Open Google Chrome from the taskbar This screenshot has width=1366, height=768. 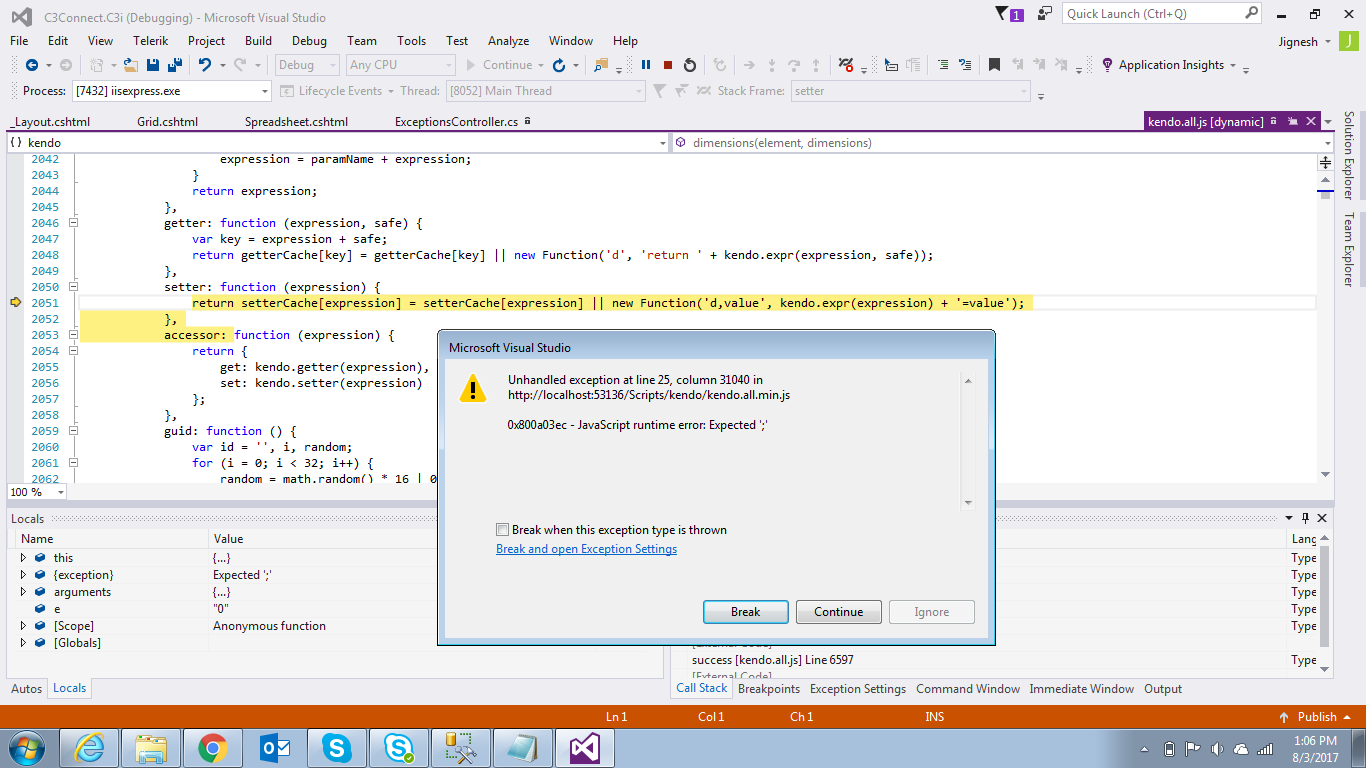click(x=211, y=748)
